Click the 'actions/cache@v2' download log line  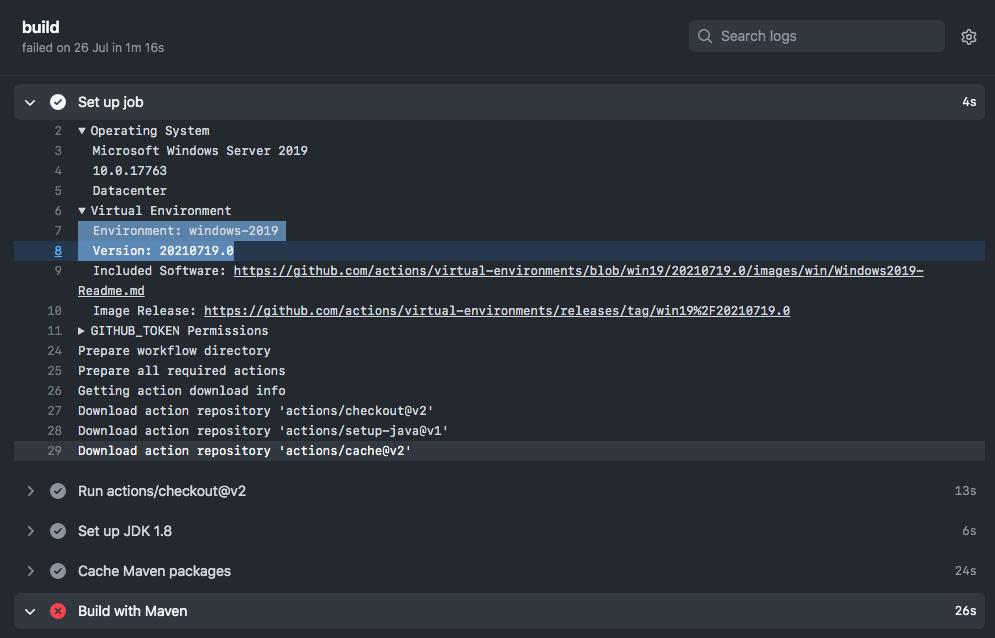[244, 451]
